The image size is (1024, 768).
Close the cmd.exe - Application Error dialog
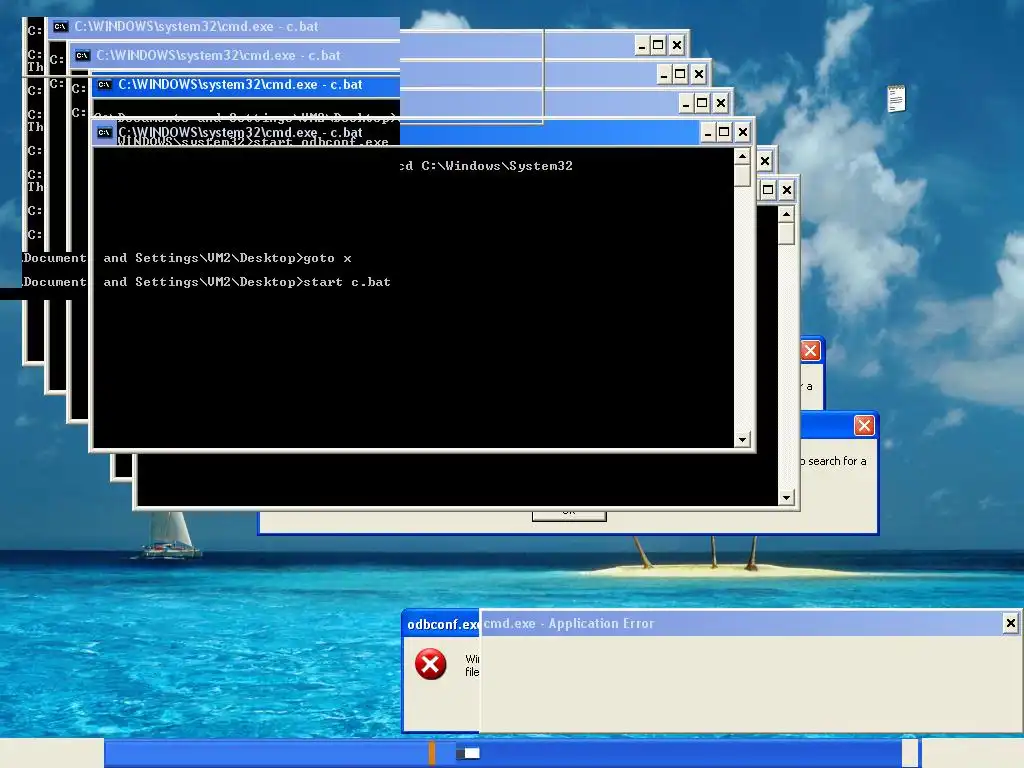coord(1010,623)
